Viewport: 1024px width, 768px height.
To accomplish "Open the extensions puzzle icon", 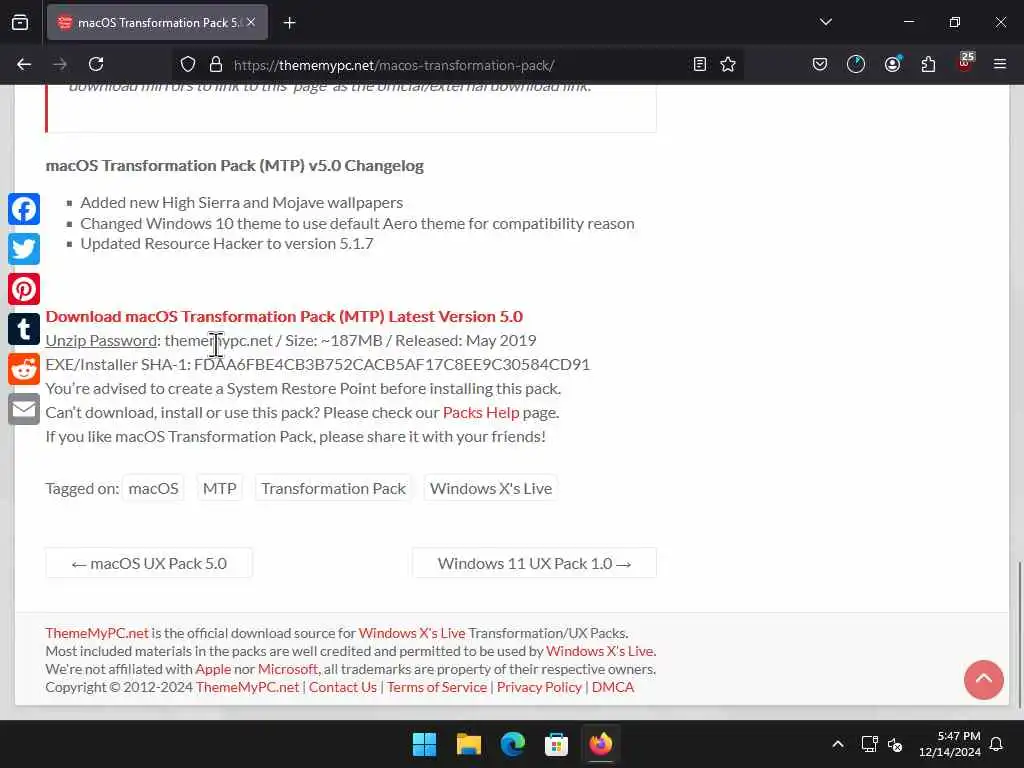I will click(928, 64).
